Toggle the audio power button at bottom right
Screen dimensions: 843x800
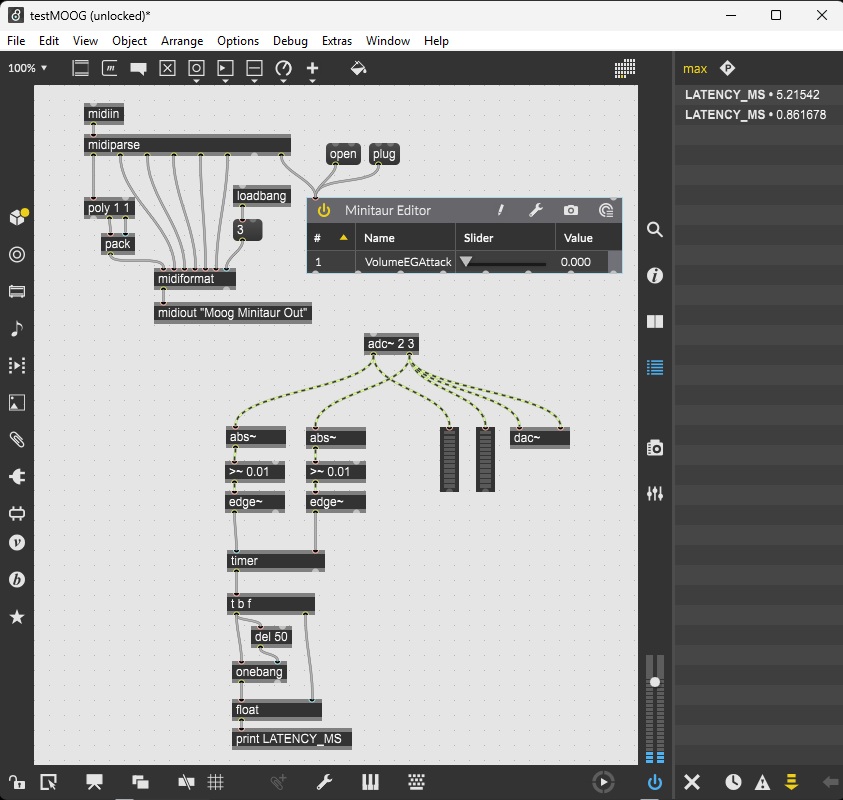click(x=655, y=782)
